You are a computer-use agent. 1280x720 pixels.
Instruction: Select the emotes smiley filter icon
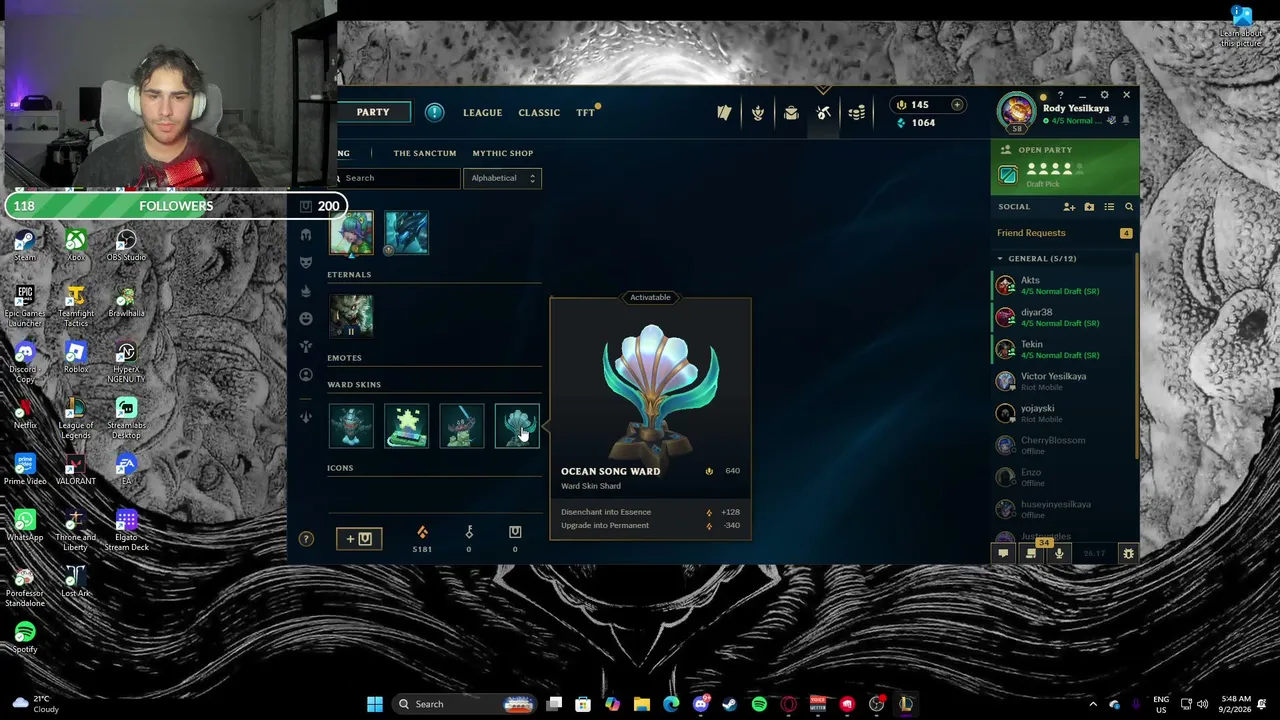[306, 318]
